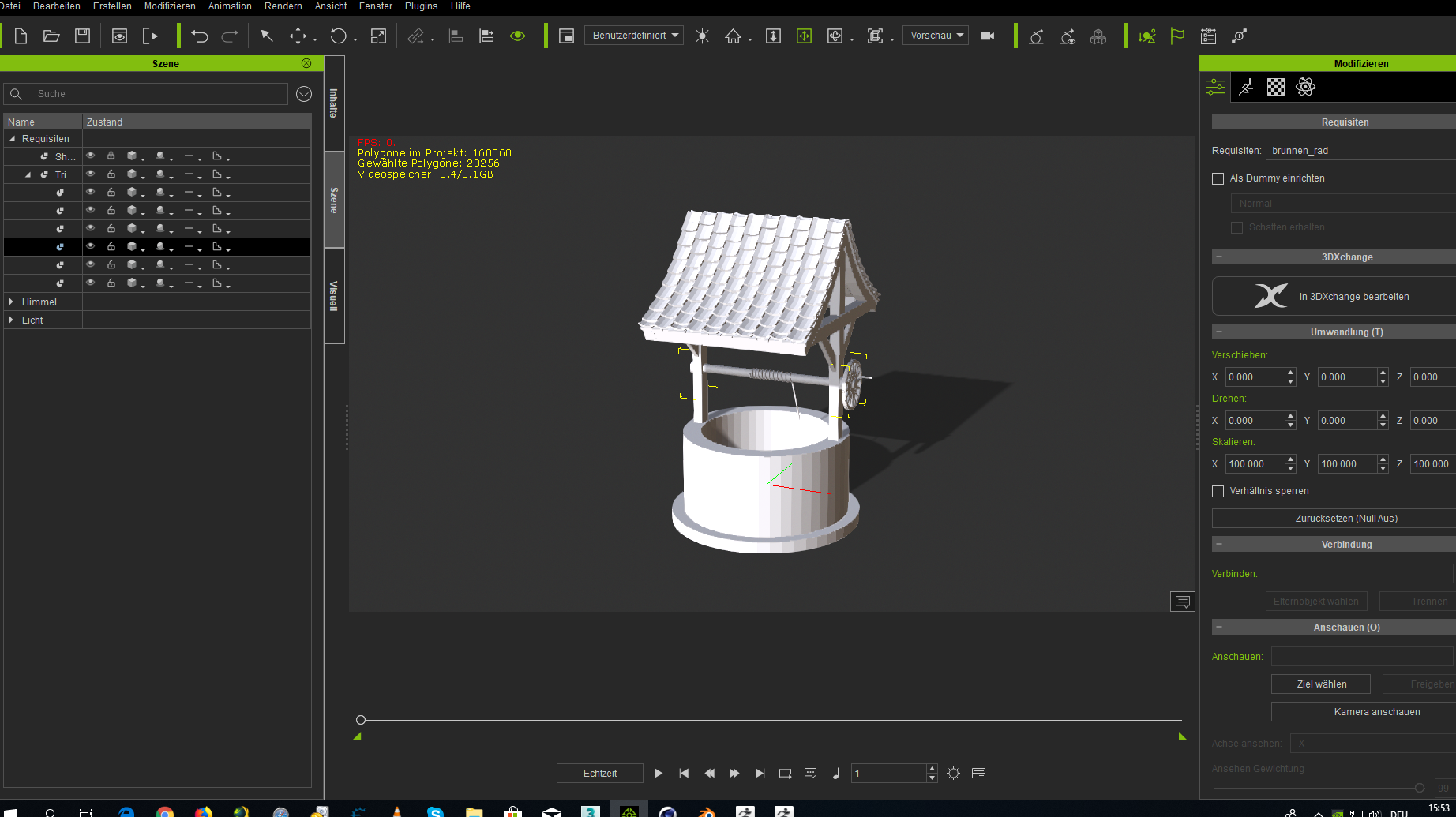Toggle lock icon on the Sh... row
The width and height of the screenshot is (1456, 817).
point(111,156)
